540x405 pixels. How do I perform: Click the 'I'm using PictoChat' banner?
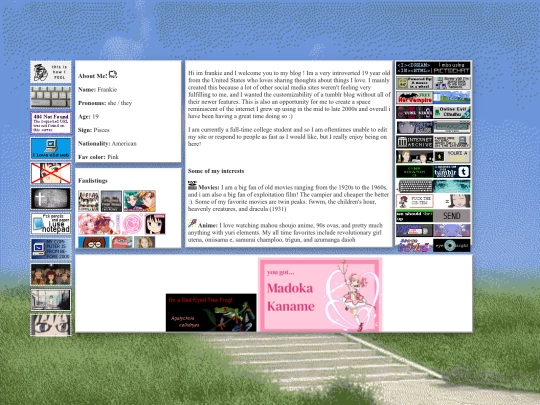pyautogui.click(x=452, y=68)
